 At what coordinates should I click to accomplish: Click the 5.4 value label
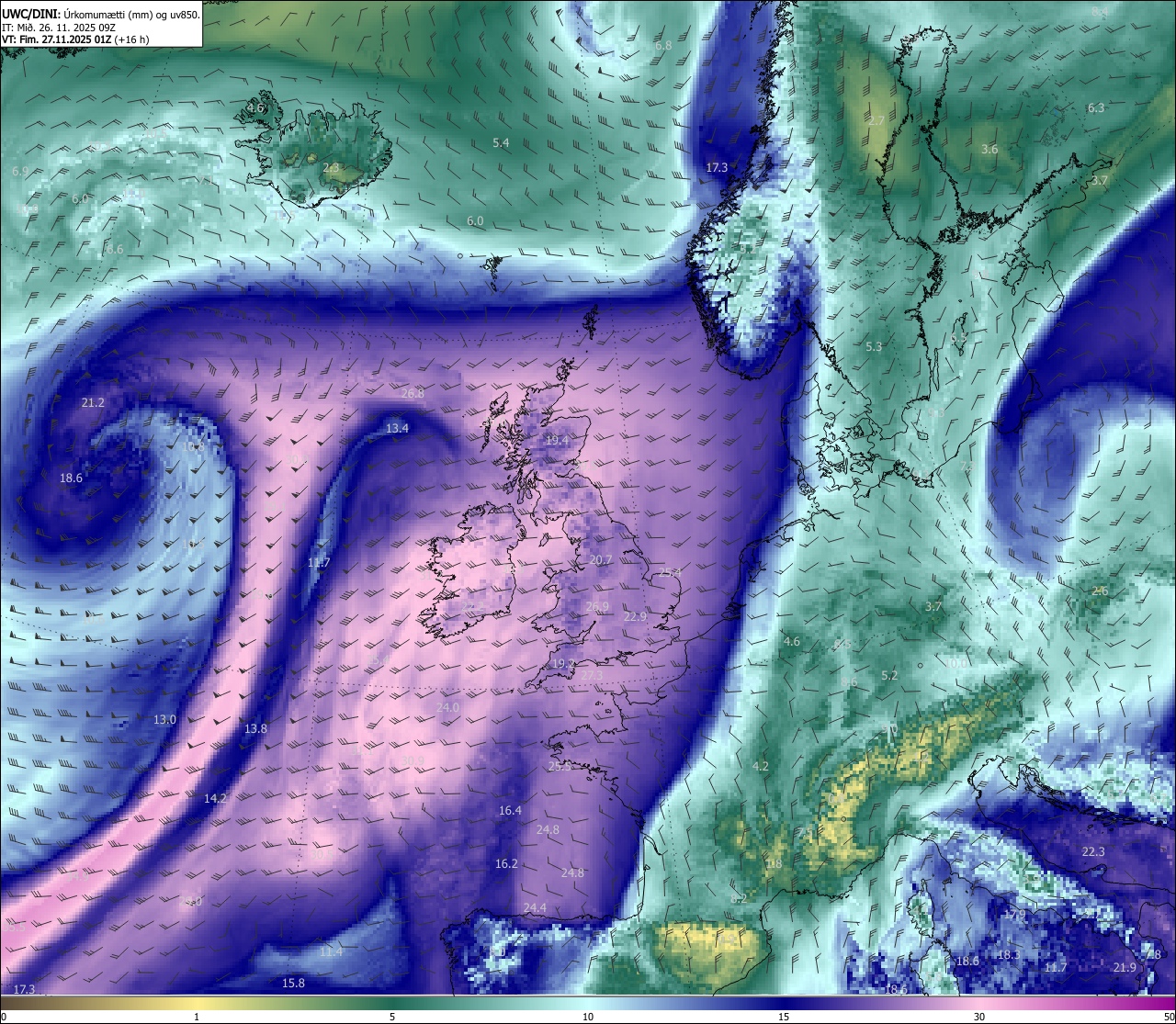501,143
